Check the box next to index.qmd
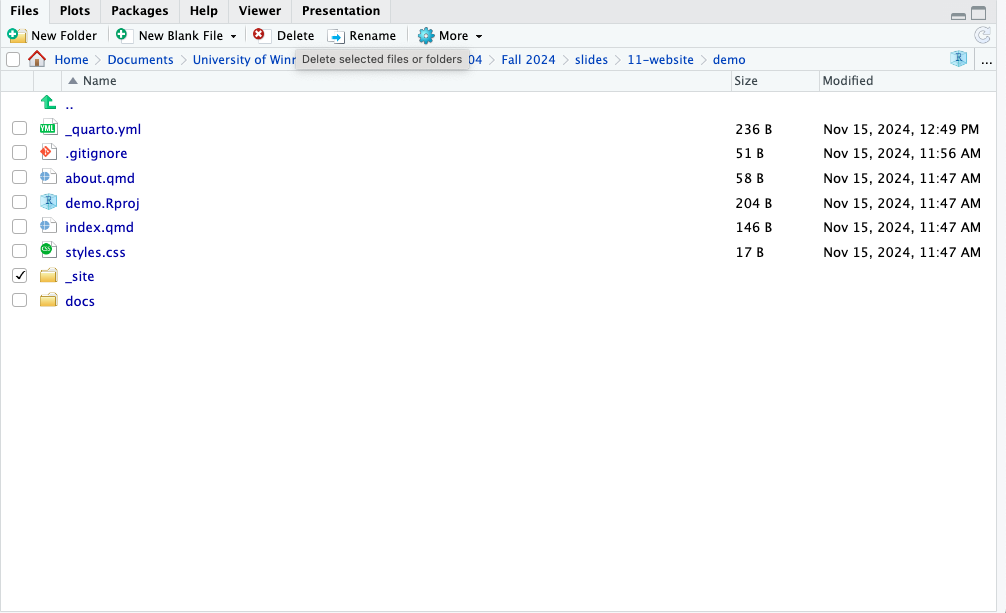1006x613 pixels. (x=19, y=227)
